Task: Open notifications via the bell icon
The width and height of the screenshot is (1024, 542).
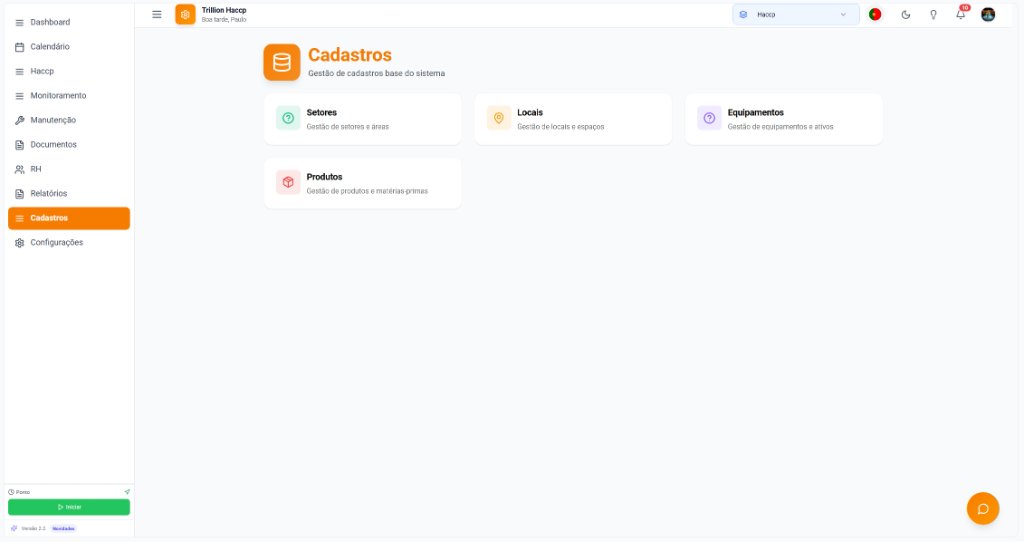Action: [961, 14]
